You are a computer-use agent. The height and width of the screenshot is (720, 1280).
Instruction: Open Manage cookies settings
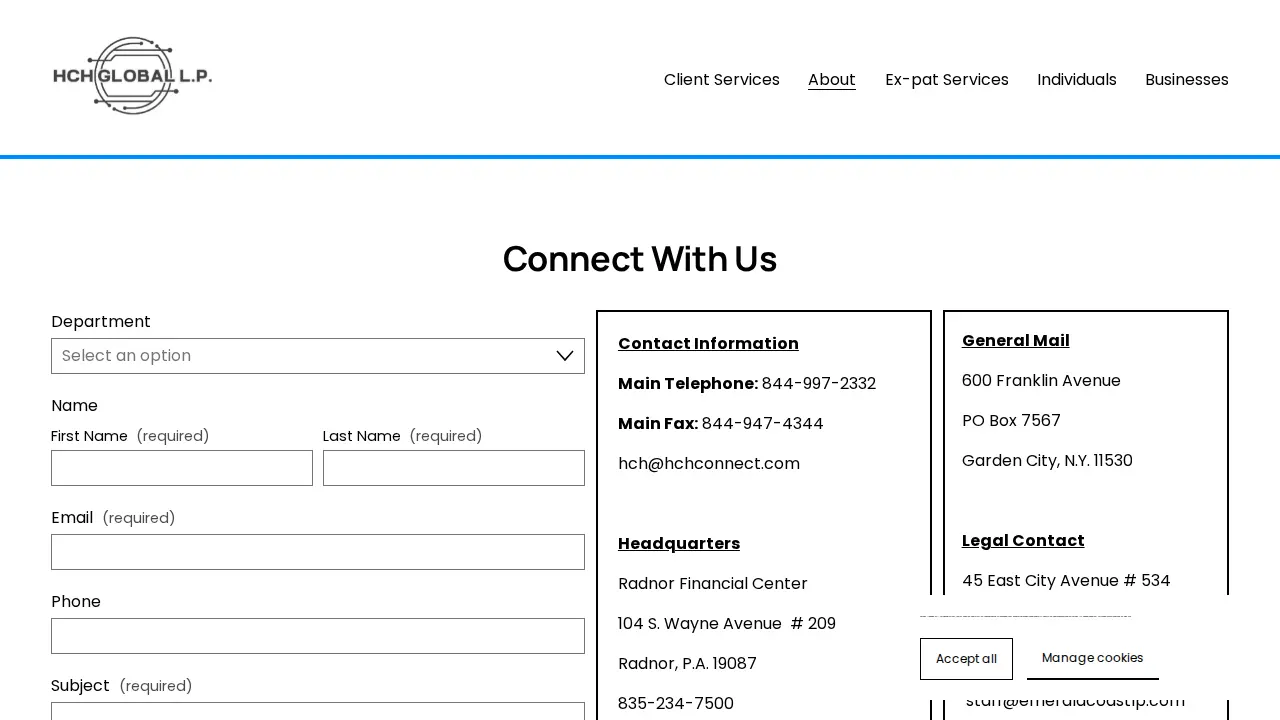point(1093,658)
